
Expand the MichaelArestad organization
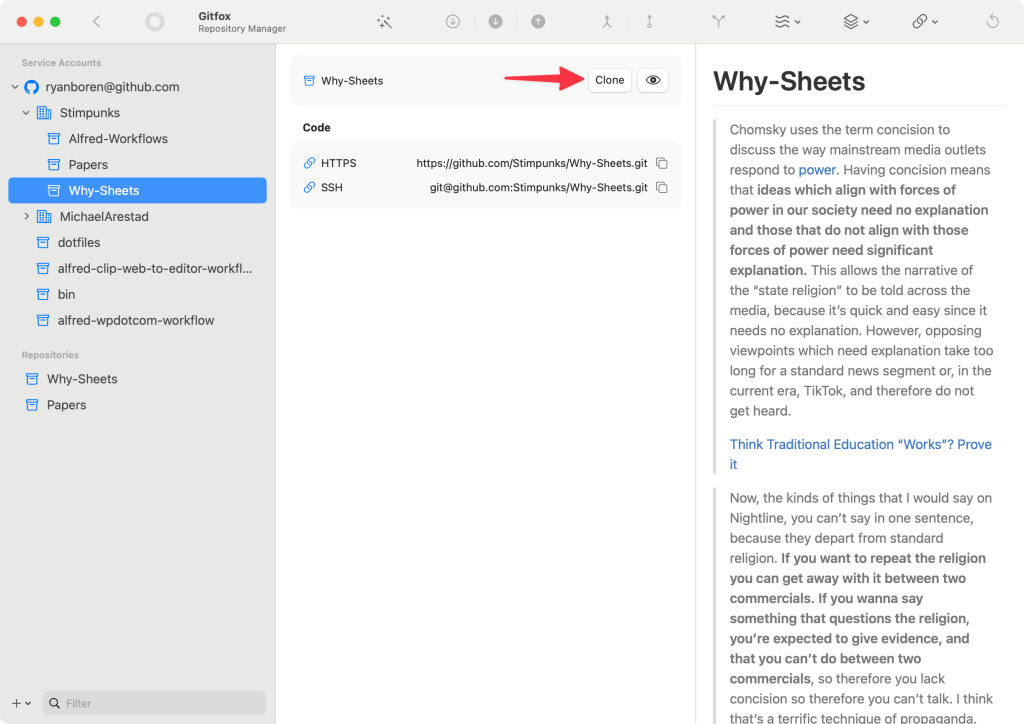pos(26,217)
